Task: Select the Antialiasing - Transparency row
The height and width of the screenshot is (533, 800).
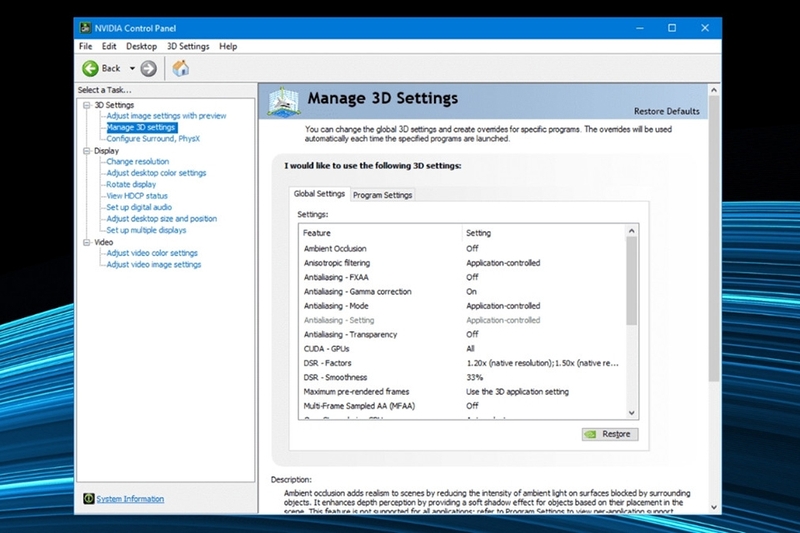Action: [462, 335]
